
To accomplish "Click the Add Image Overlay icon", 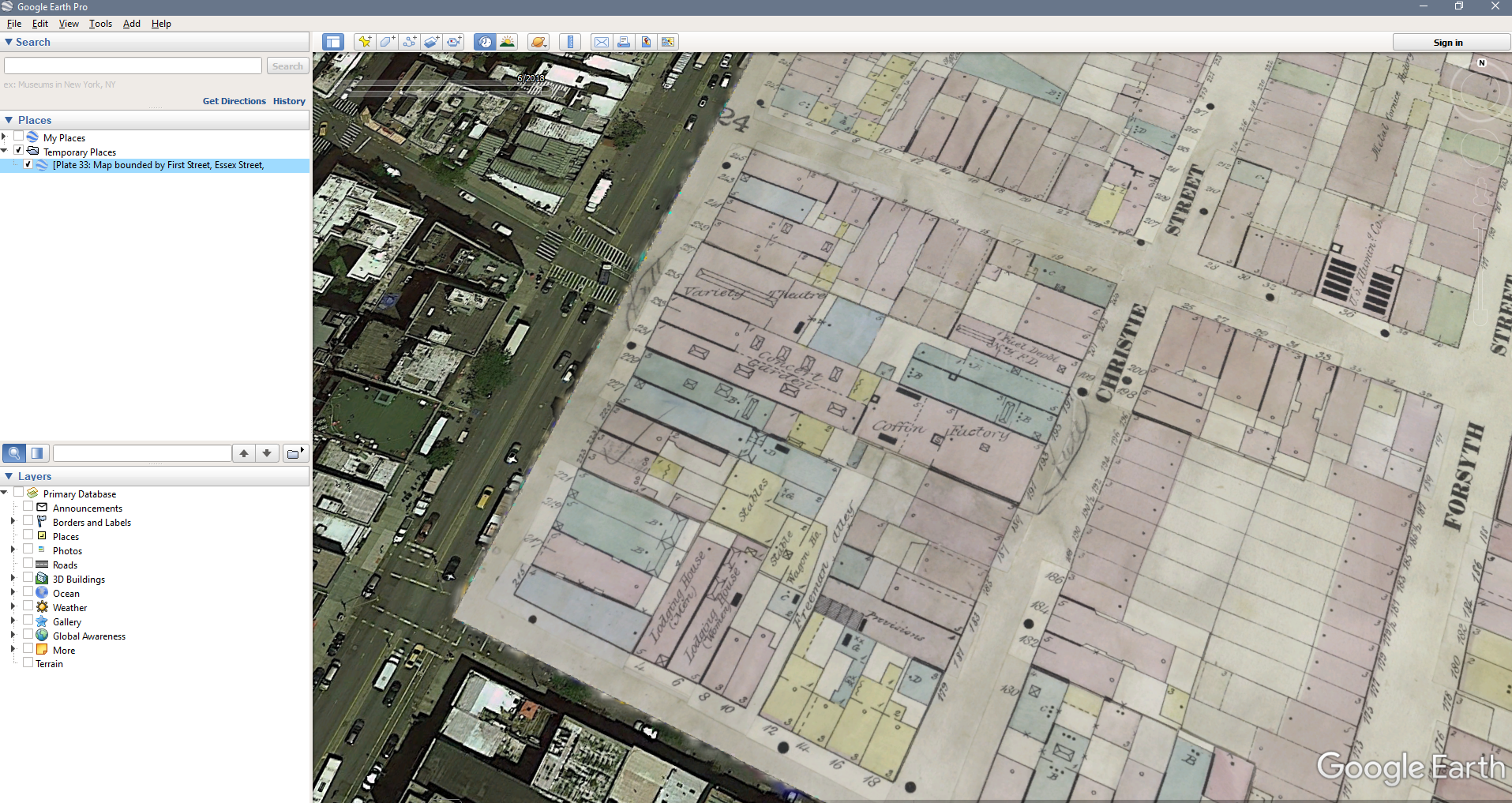I will 431,42.
